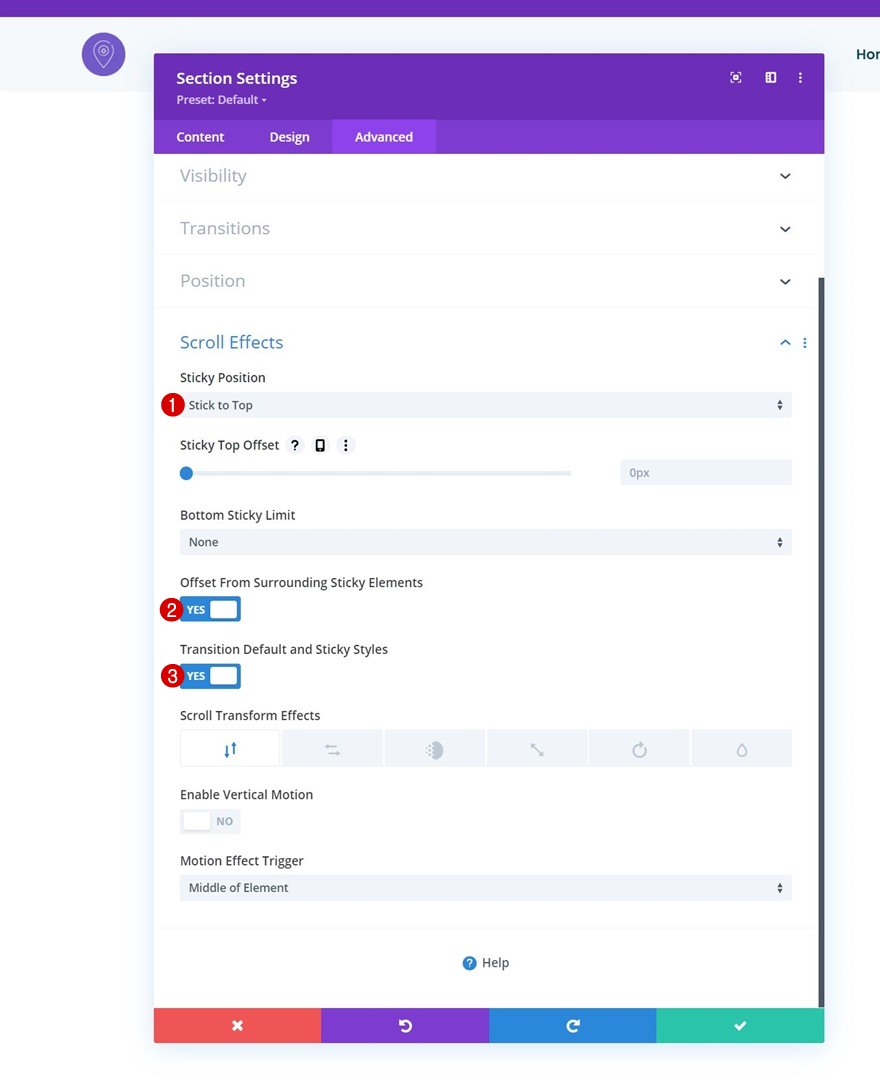Open the Sticky Position dropdown
Viewport: 880px width, 1087px height.
click(x=485, y=405)
